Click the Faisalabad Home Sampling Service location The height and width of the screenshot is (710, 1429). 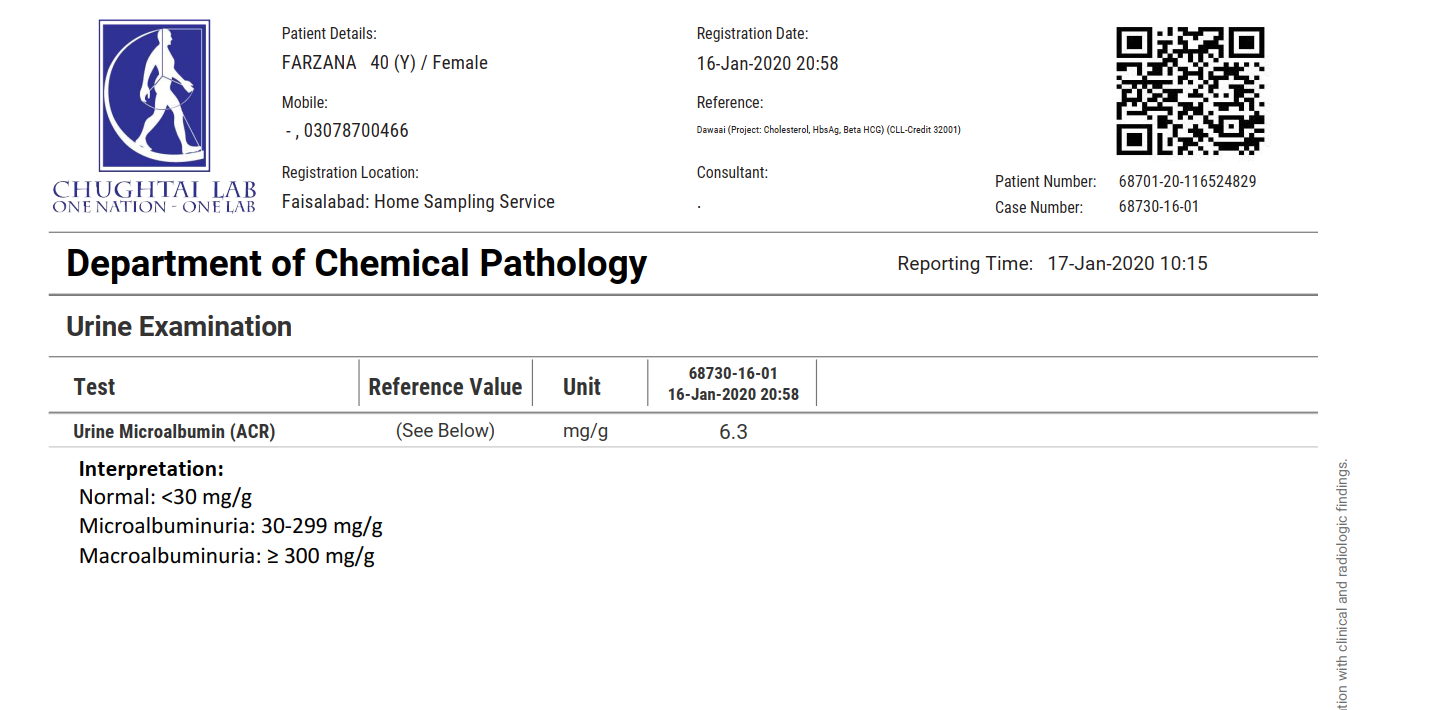click(418, 202)
